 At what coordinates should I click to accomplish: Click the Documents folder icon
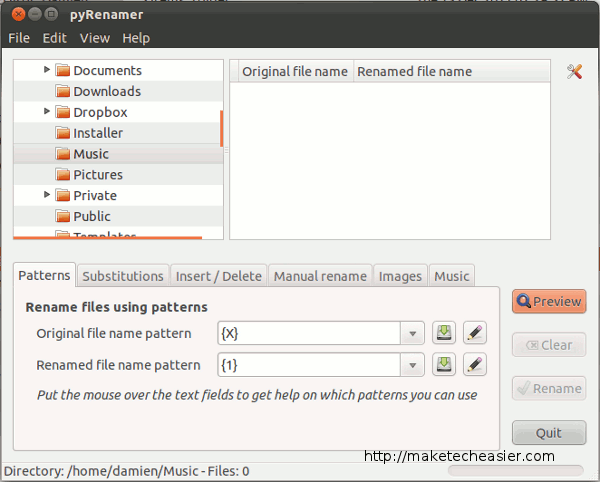(63, 70)
